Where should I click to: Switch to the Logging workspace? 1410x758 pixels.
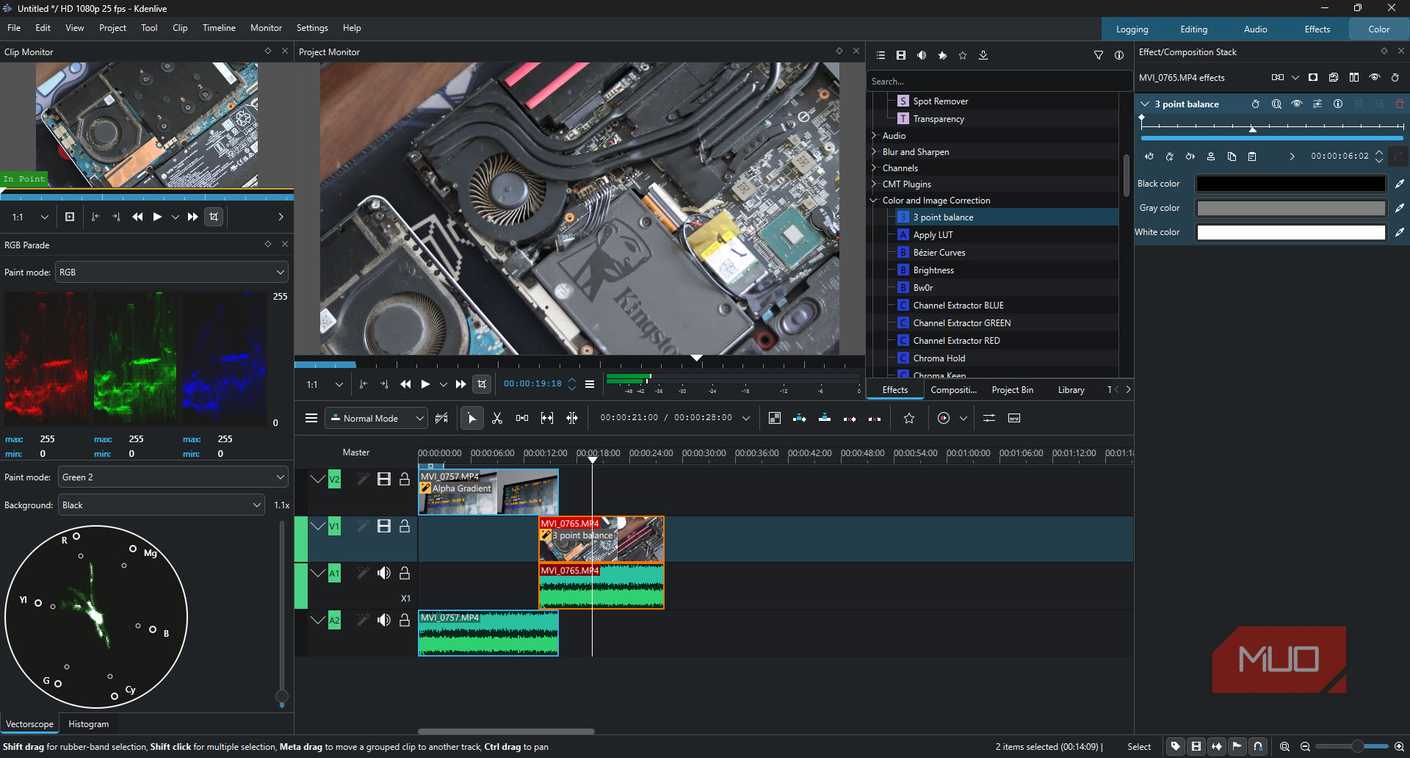pos(1132,29)
